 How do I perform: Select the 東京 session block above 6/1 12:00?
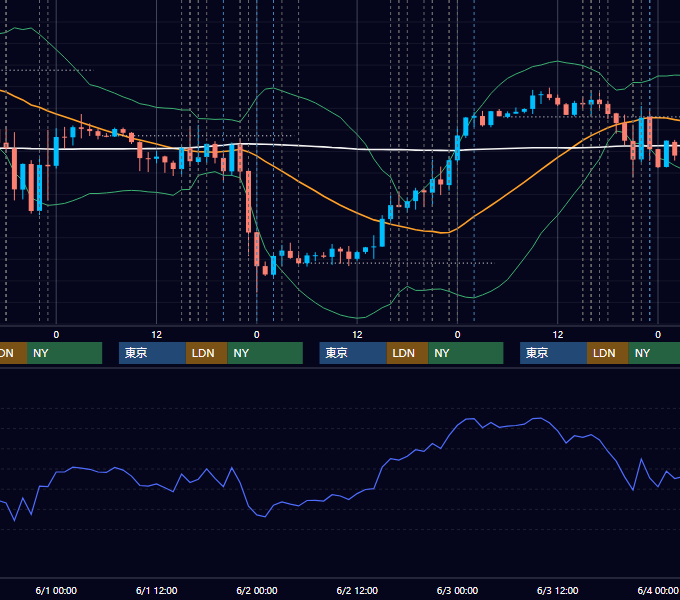[x=152, y=353]
